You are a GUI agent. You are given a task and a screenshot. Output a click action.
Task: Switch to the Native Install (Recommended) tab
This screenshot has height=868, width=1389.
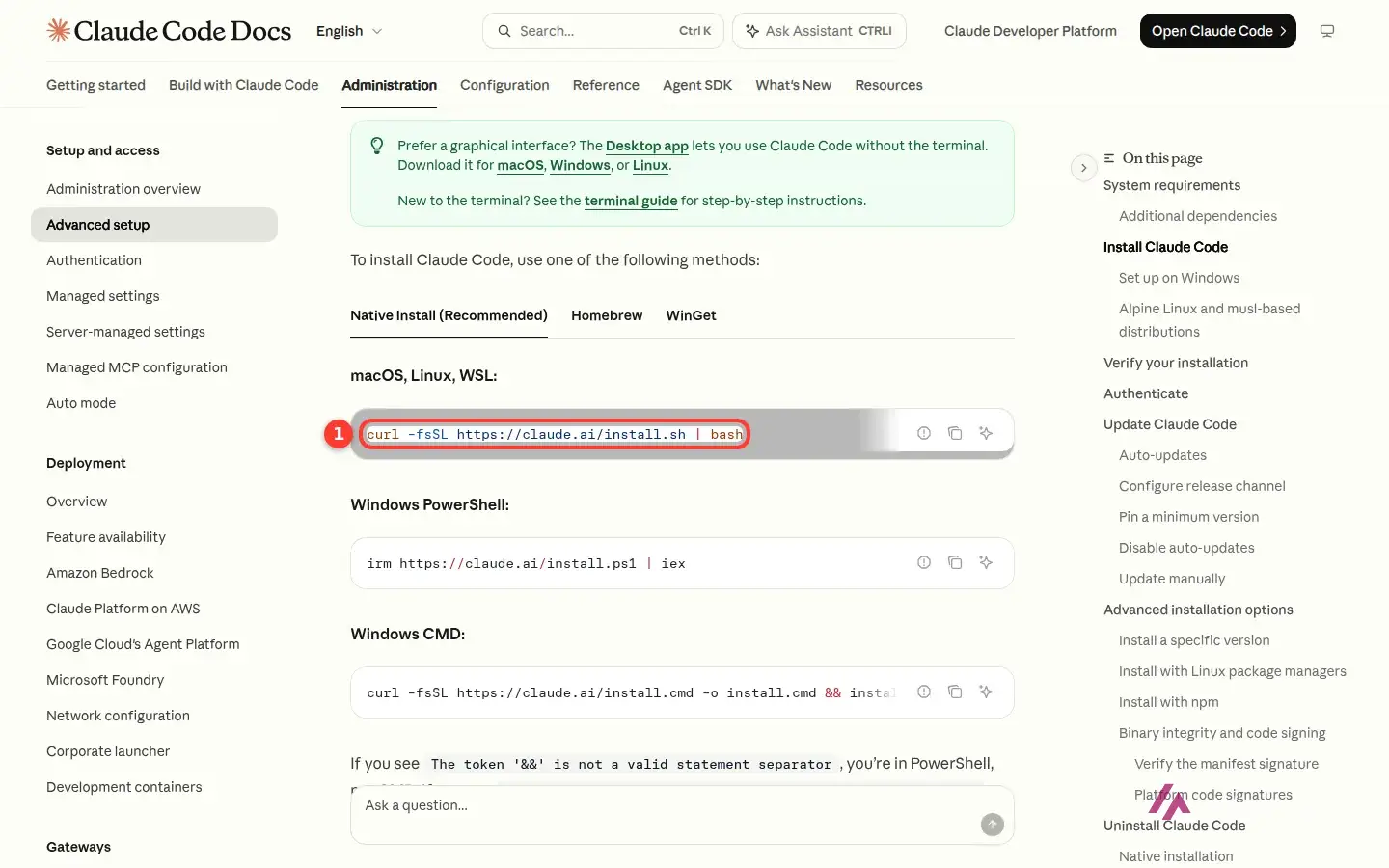(449, 315)
